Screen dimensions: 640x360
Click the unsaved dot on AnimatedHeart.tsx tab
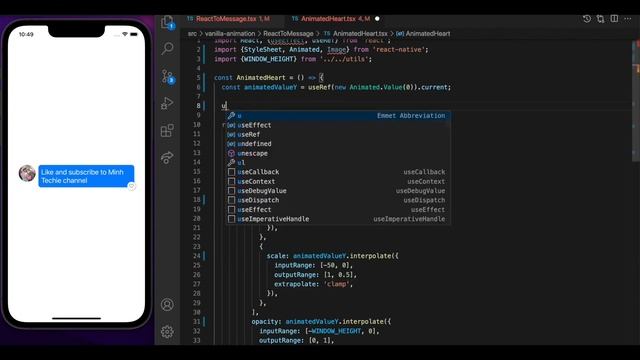377,19
